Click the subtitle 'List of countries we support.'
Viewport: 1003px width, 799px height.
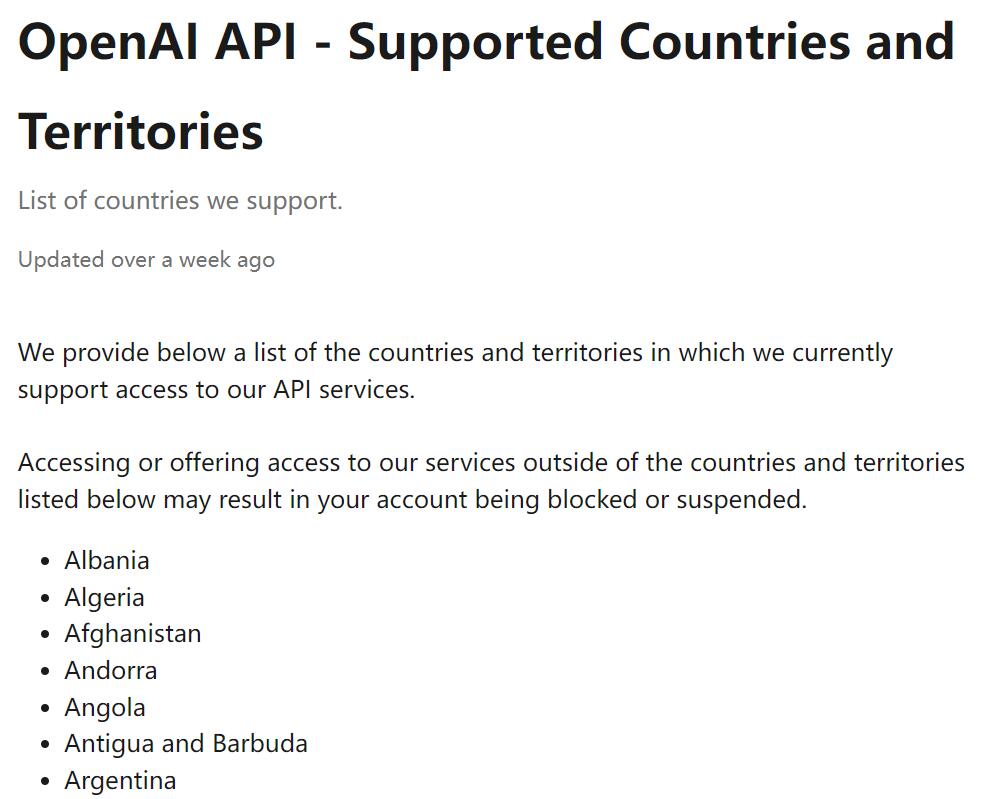(180, 200)
